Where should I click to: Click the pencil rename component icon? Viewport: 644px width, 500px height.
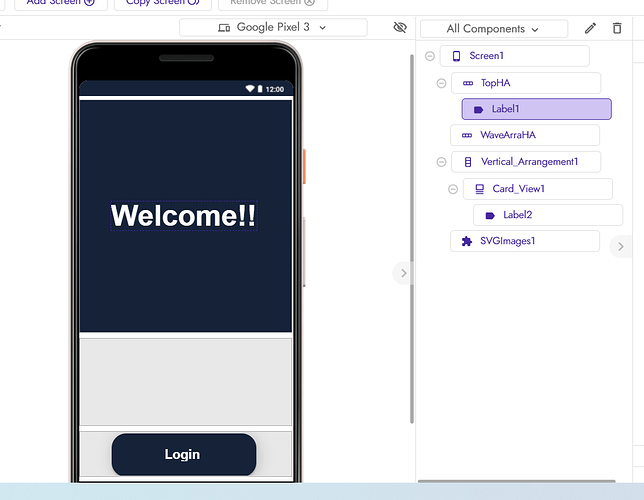(x=590, y=29)
